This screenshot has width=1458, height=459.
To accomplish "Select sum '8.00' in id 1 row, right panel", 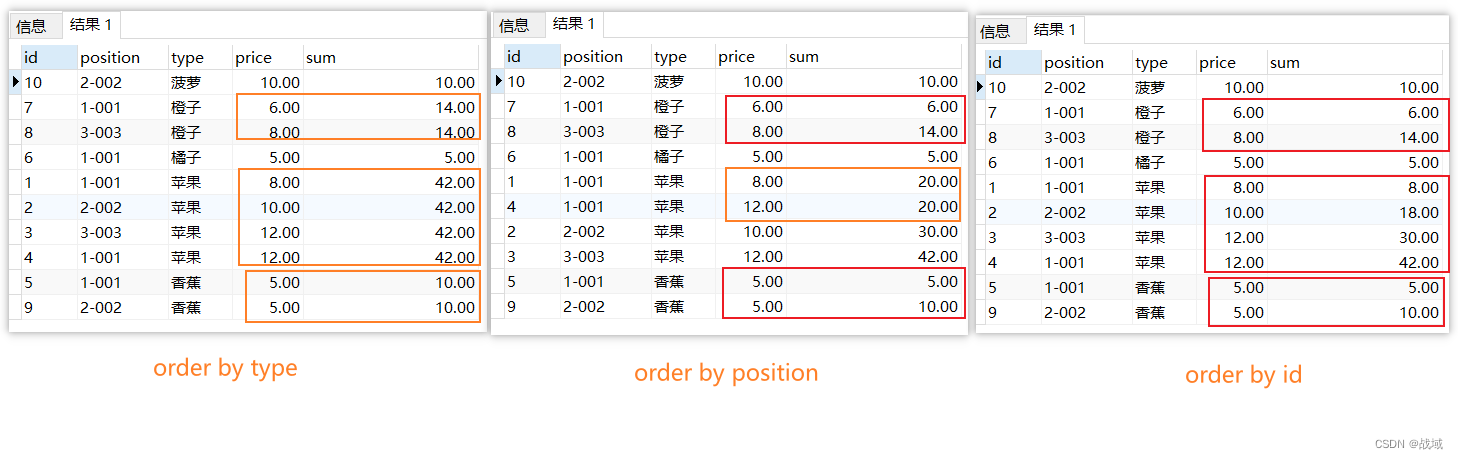I will pyautogui.click(x=1356, y=188).
